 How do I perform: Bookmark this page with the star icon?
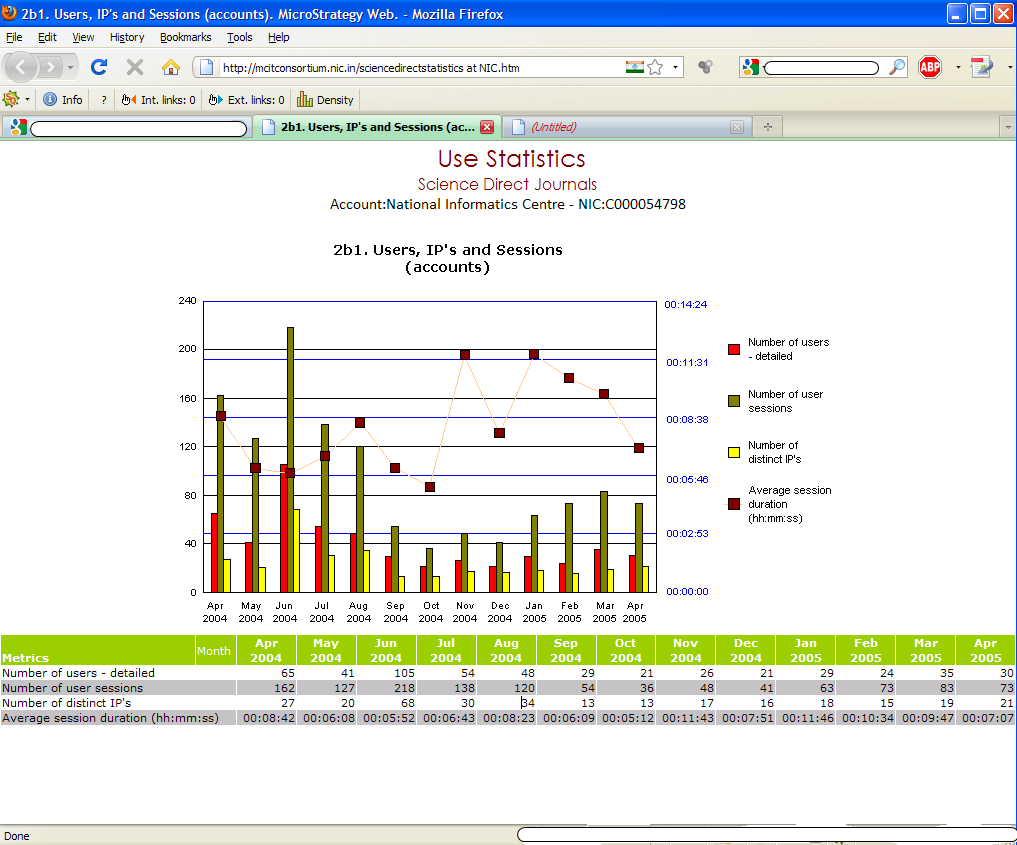coord(656,67)
